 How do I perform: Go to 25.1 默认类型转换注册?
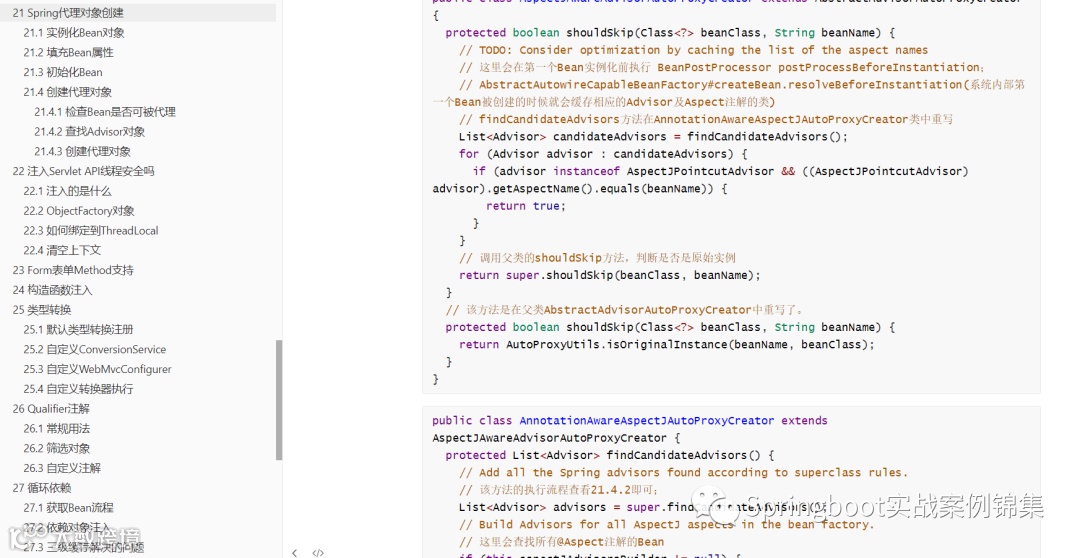click(79, 329)
